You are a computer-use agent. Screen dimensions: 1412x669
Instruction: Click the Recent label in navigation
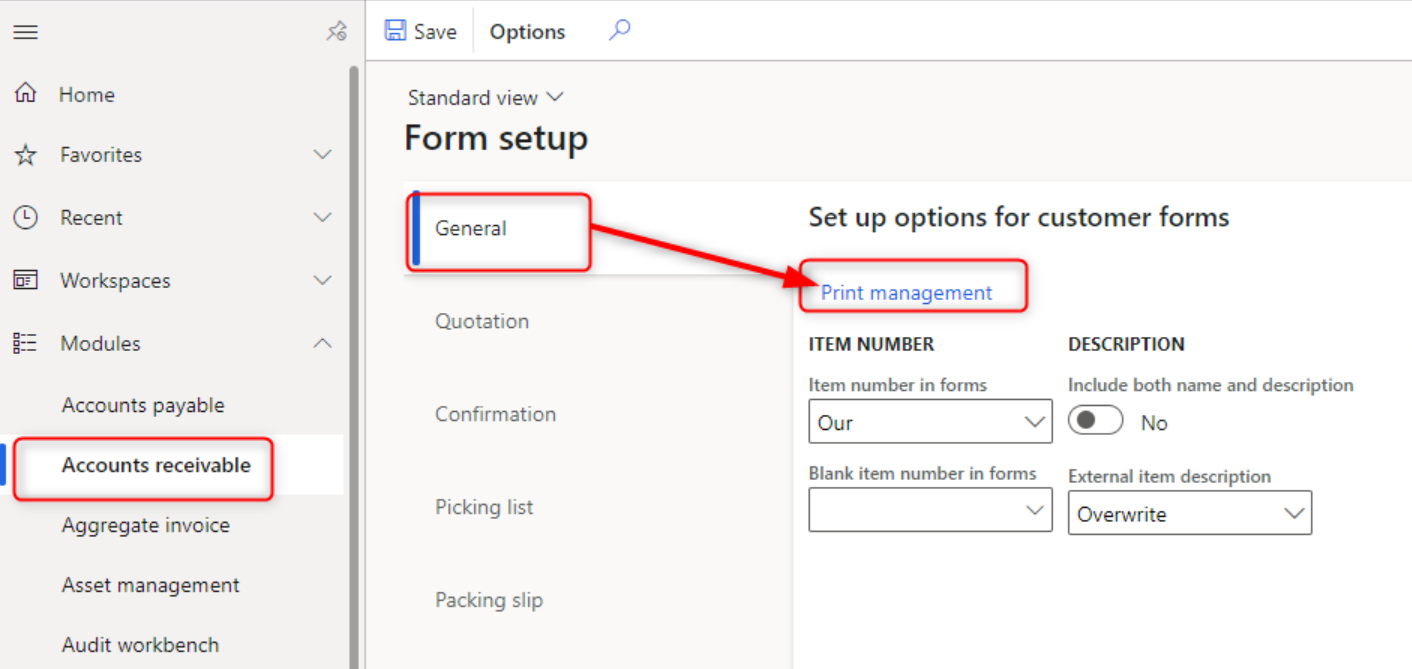pyautogui.click(x=91, y=217)
